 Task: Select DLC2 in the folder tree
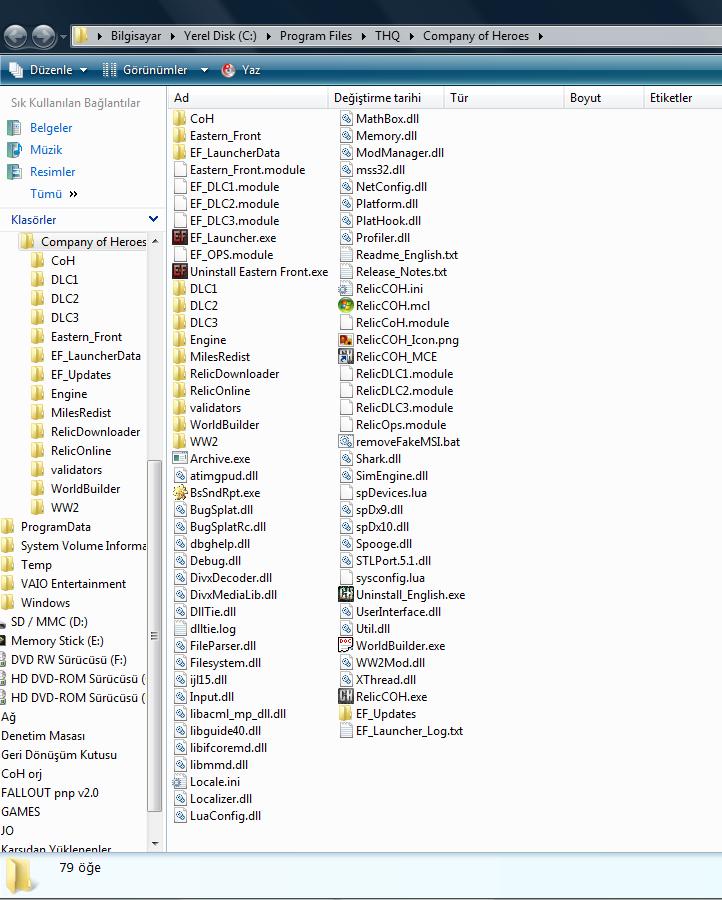[65, 298]
